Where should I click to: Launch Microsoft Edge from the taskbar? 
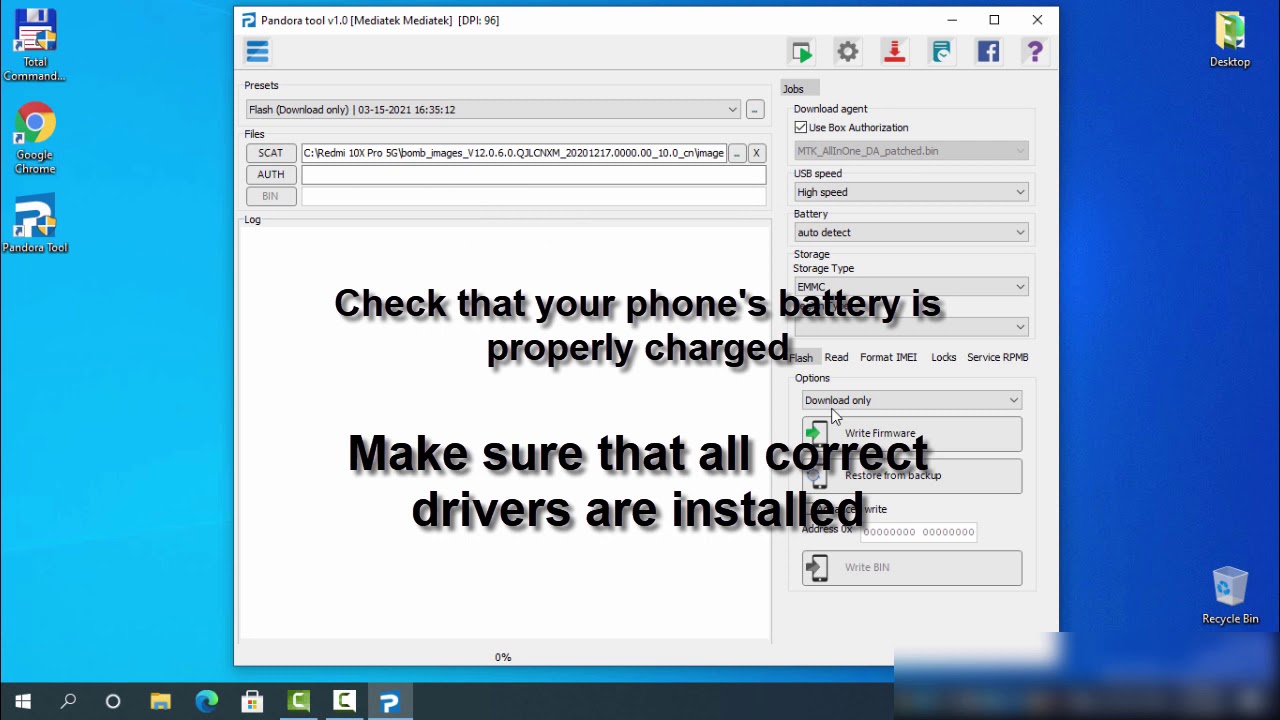[x=206, y=701]
